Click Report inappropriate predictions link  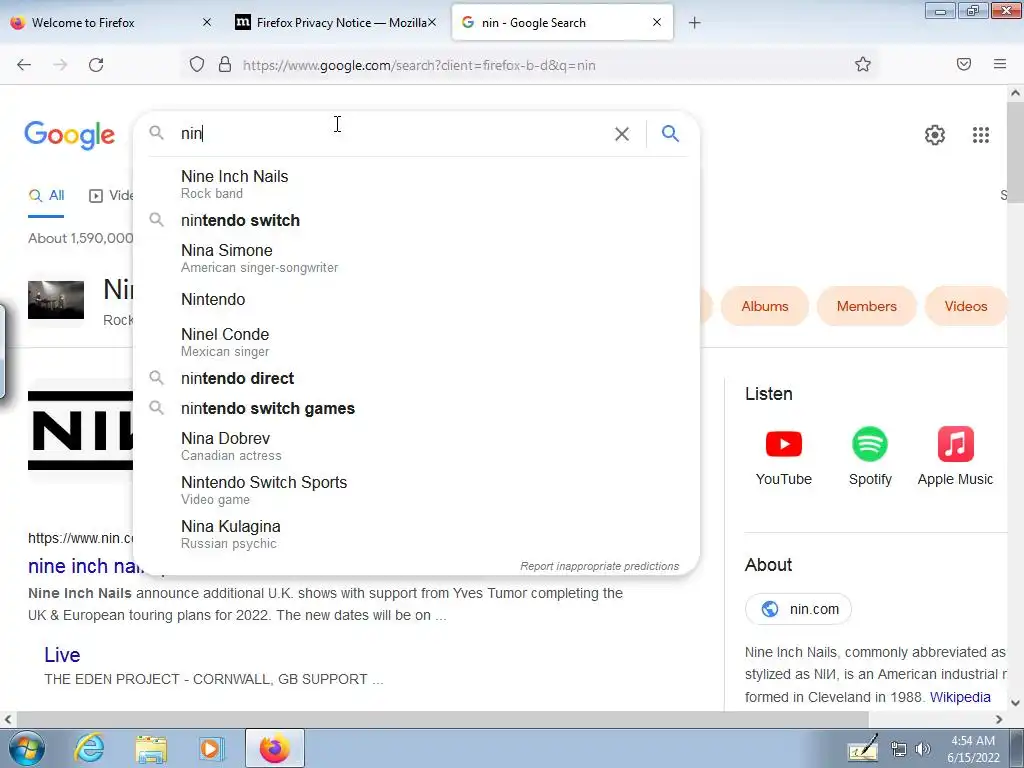600,566
